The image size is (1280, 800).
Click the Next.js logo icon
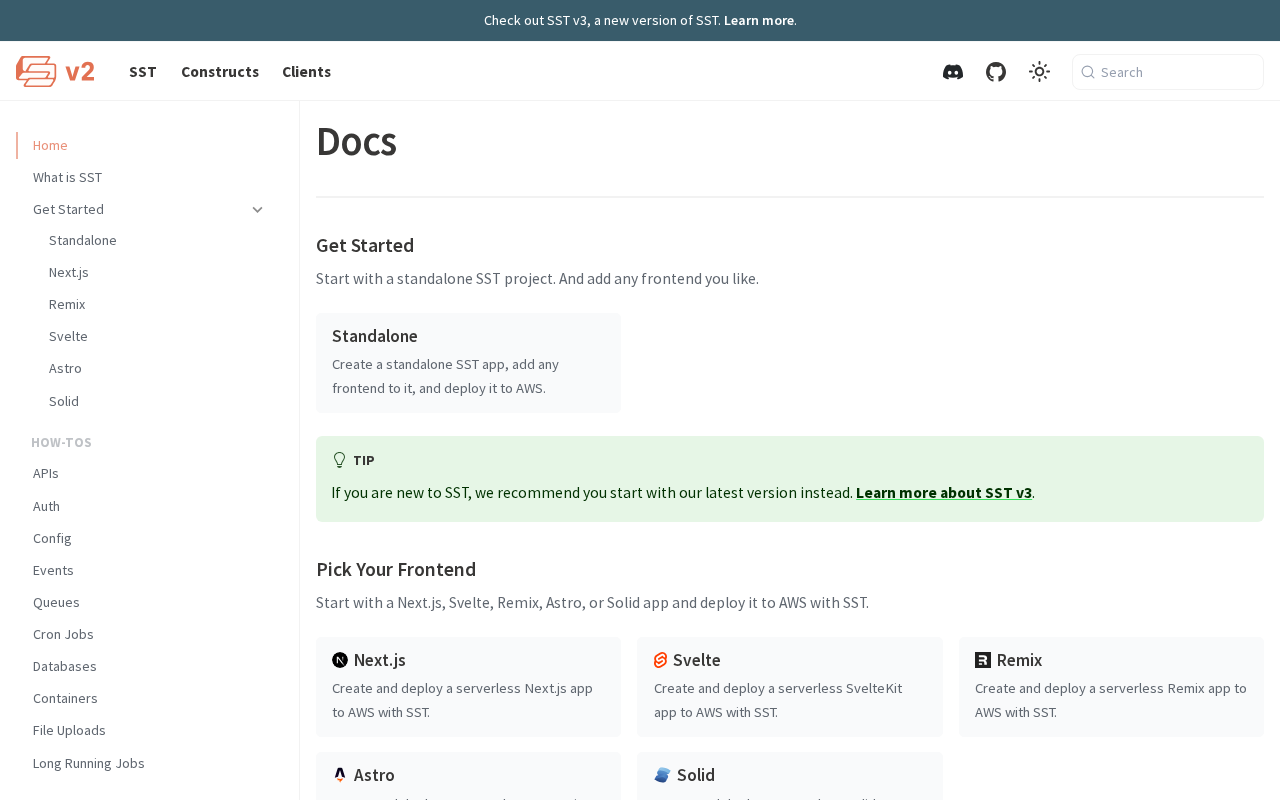(340, 660)
